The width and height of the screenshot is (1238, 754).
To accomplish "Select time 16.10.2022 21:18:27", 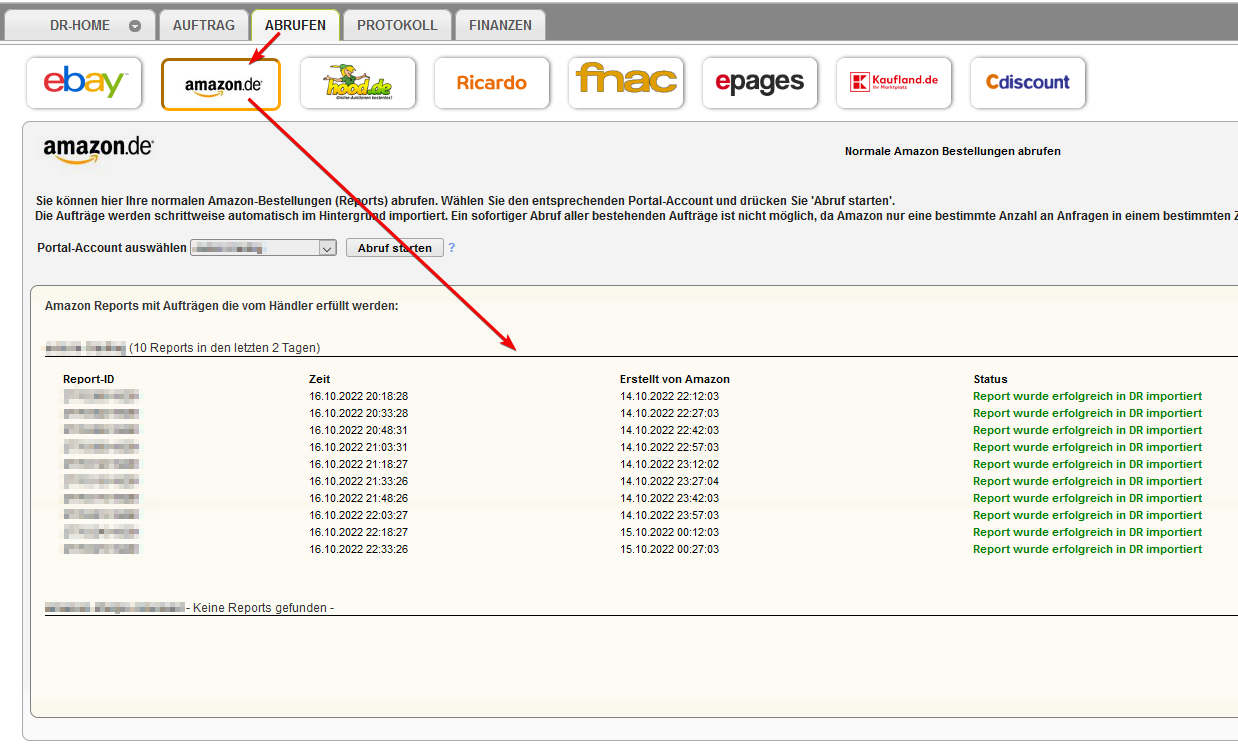I will pyautogui.click(x=359, y=464).
